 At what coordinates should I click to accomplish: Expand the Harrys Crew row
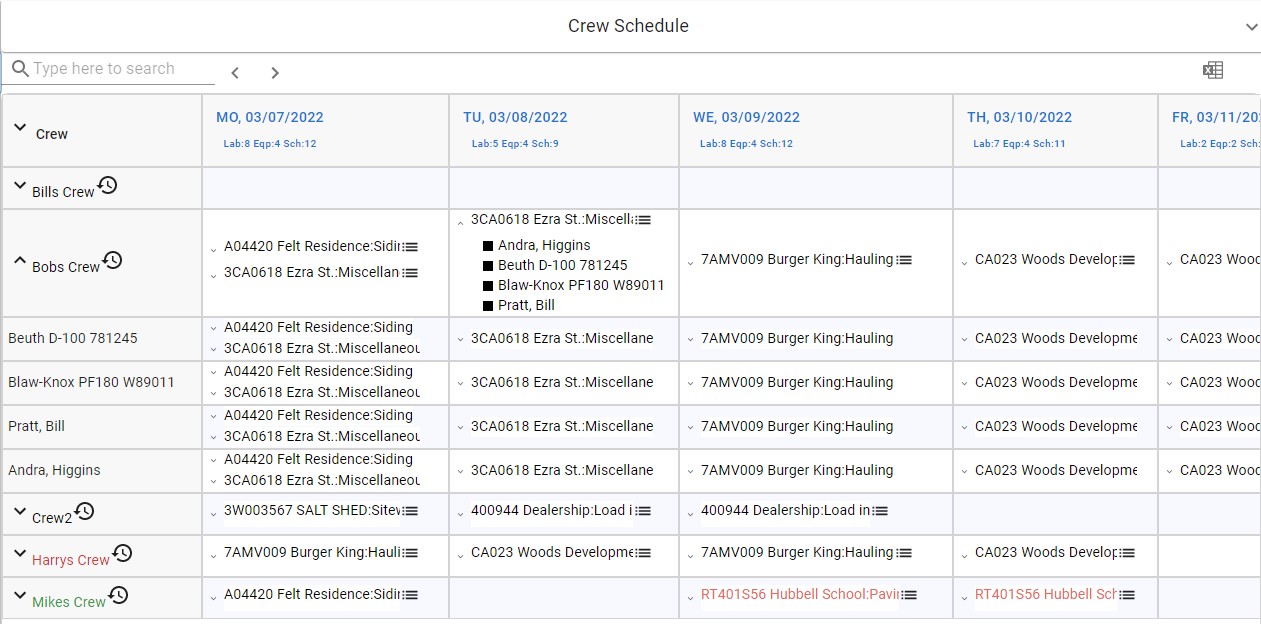pos(19,553)
